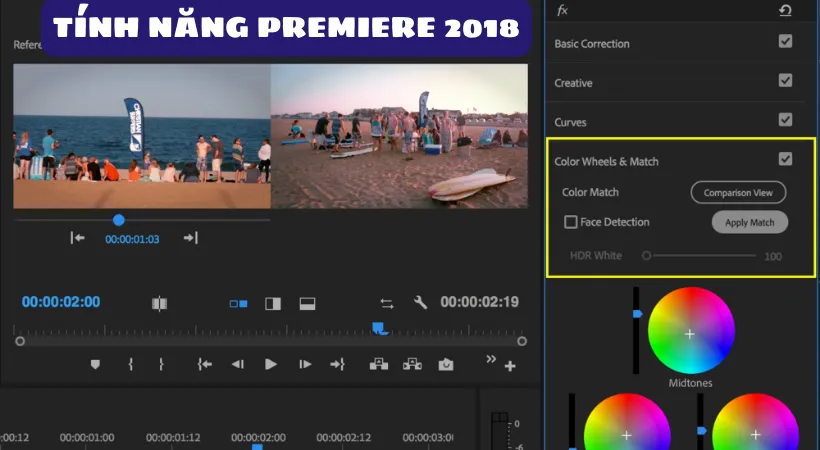This screenshot has width=820, height=450.
Task: Click the HDR White slider handle
Action: coord(646,256)
